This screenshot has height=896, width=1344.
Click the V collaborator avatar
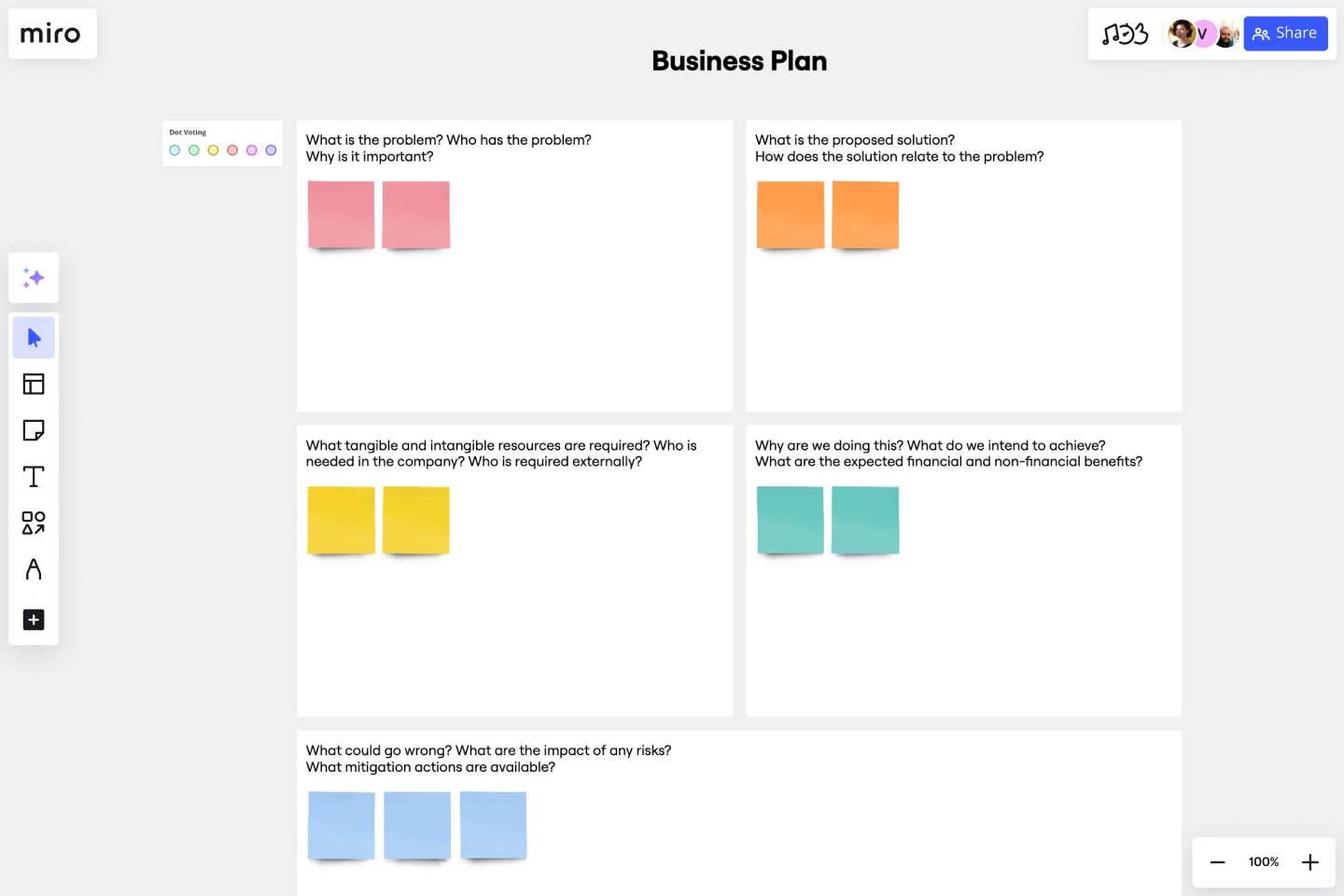click(x=1203, y=33)
